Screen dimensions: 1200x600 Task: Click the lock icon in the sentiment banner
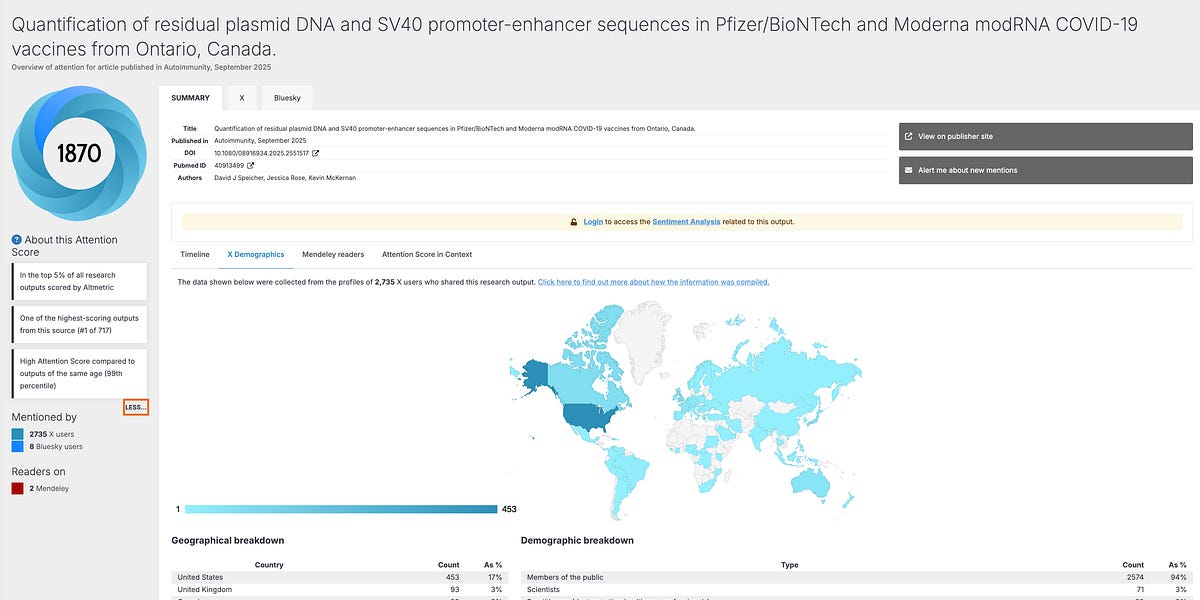[x=574, y=222]
